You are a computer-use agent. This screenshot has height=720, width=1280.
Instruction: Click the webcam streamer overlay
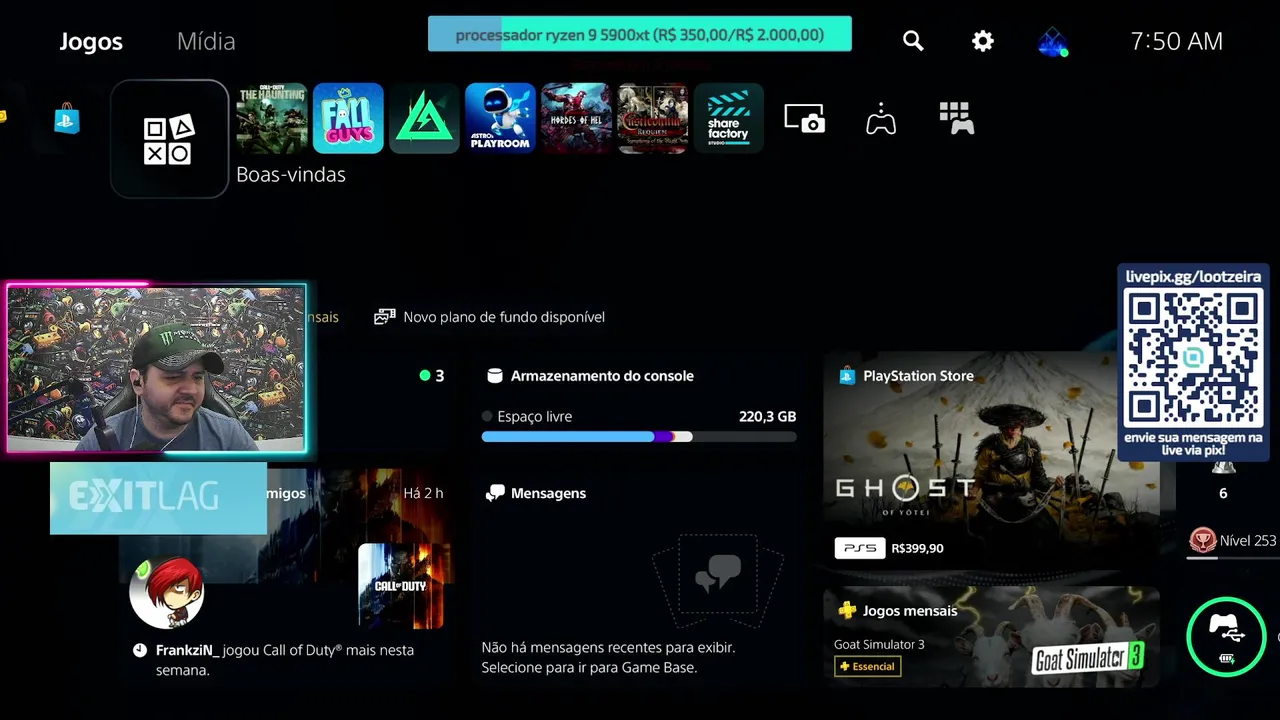pos(156,368)
